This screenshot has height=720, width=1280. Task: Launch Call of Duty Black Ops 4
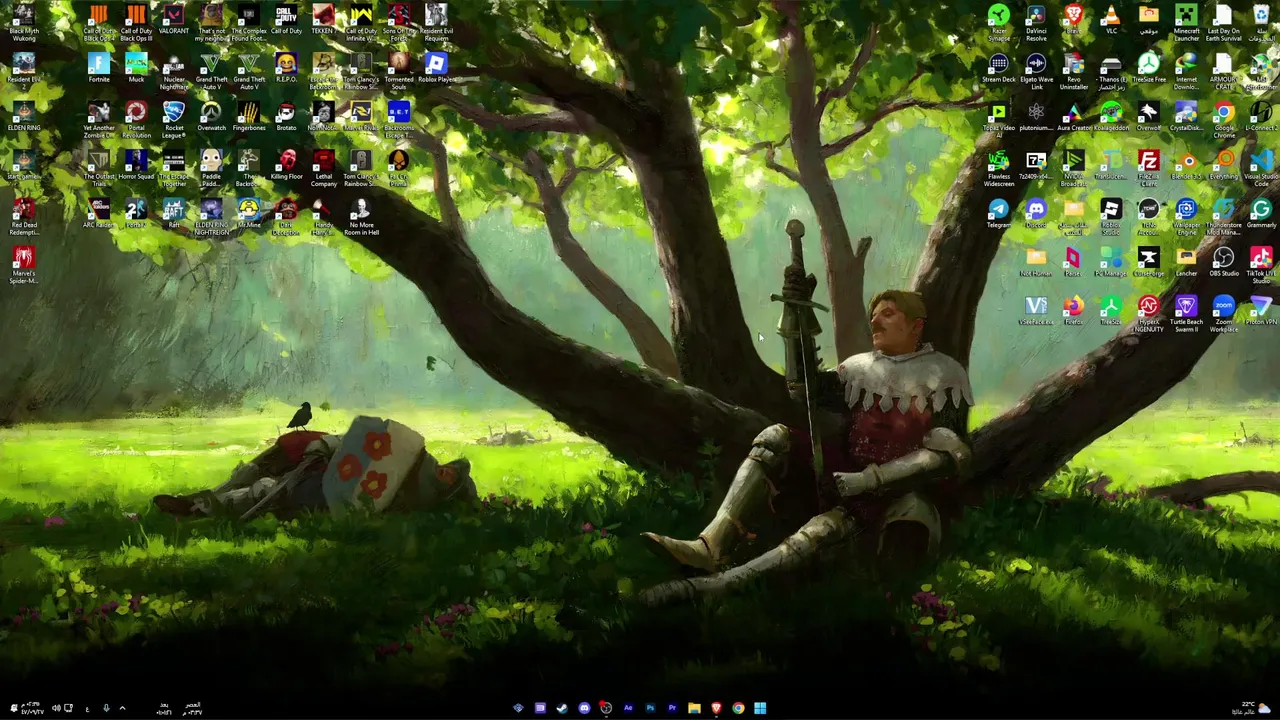coord(99,22)
